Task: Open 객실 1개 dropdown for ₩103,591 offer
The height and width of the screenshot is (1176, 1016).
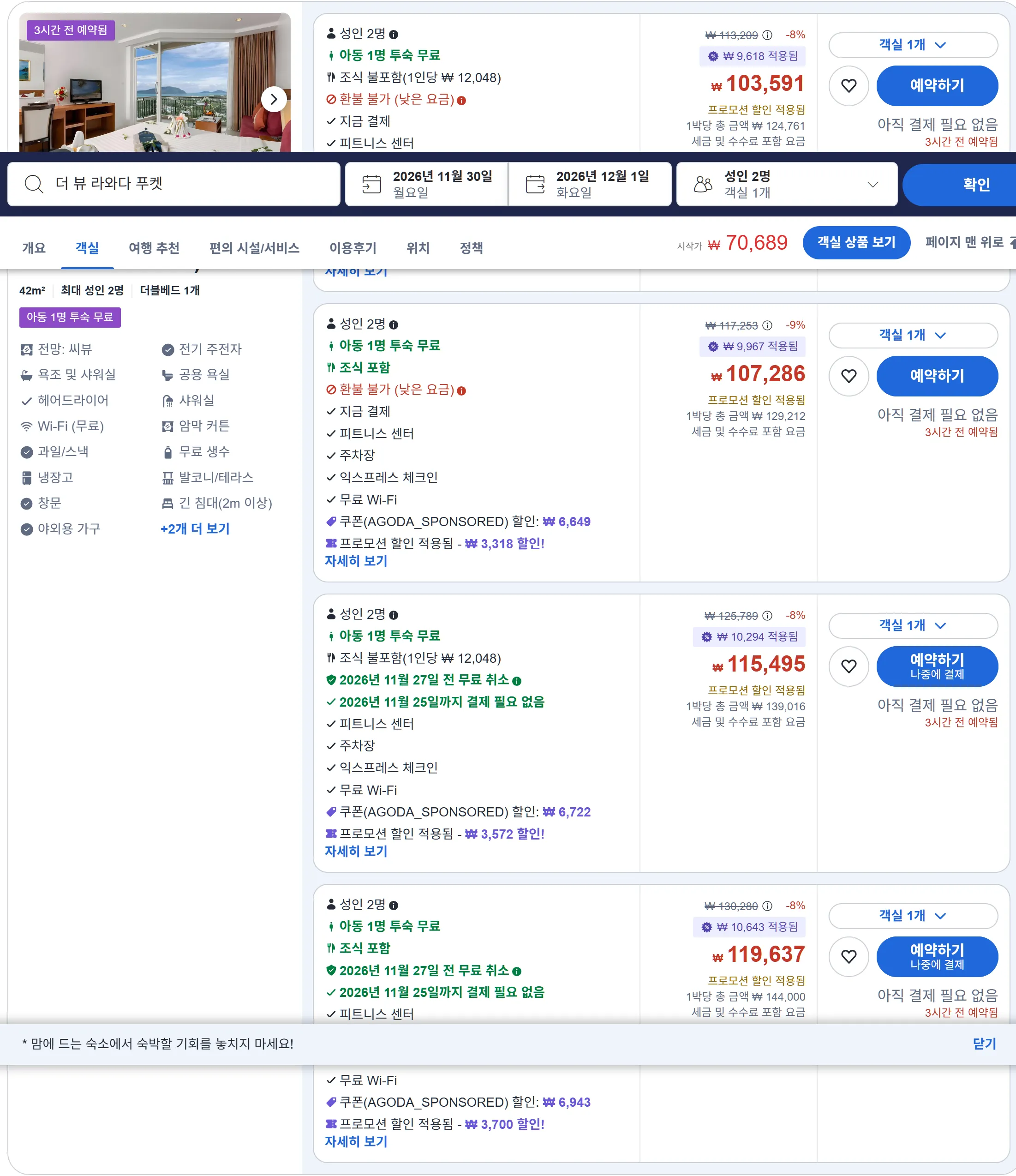Action: pyautogui.click(x=913, y=45)
